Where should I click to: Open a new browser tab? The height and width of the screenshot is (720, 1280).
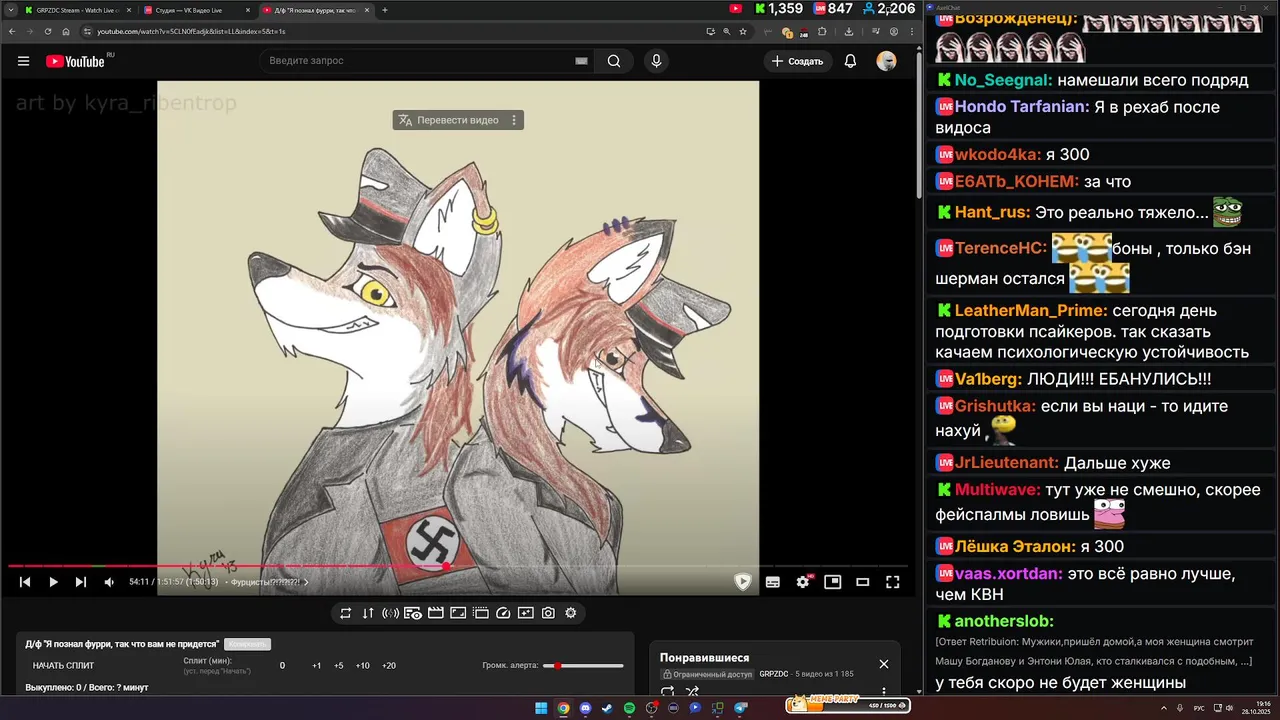tap(385, 10)
